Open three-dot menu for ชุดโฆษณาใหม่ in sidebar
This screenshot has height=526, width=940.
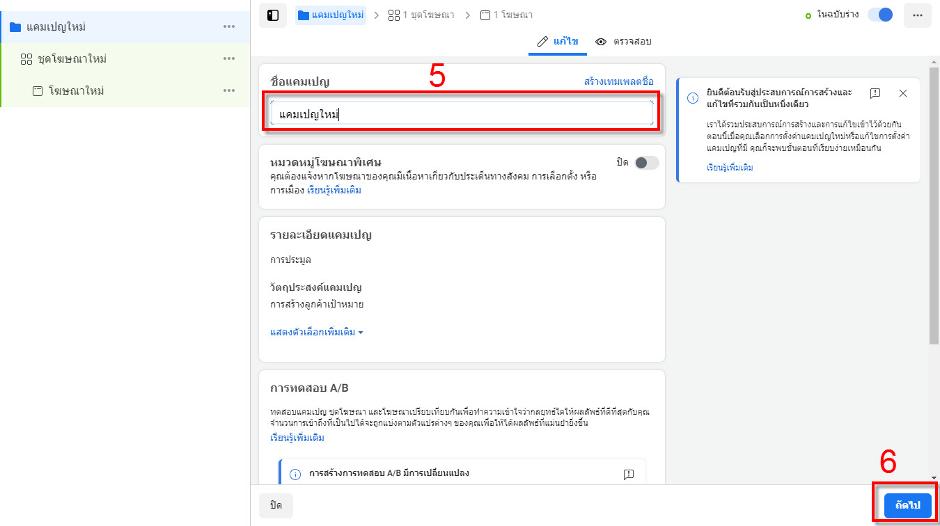click(x=229, y=59)
